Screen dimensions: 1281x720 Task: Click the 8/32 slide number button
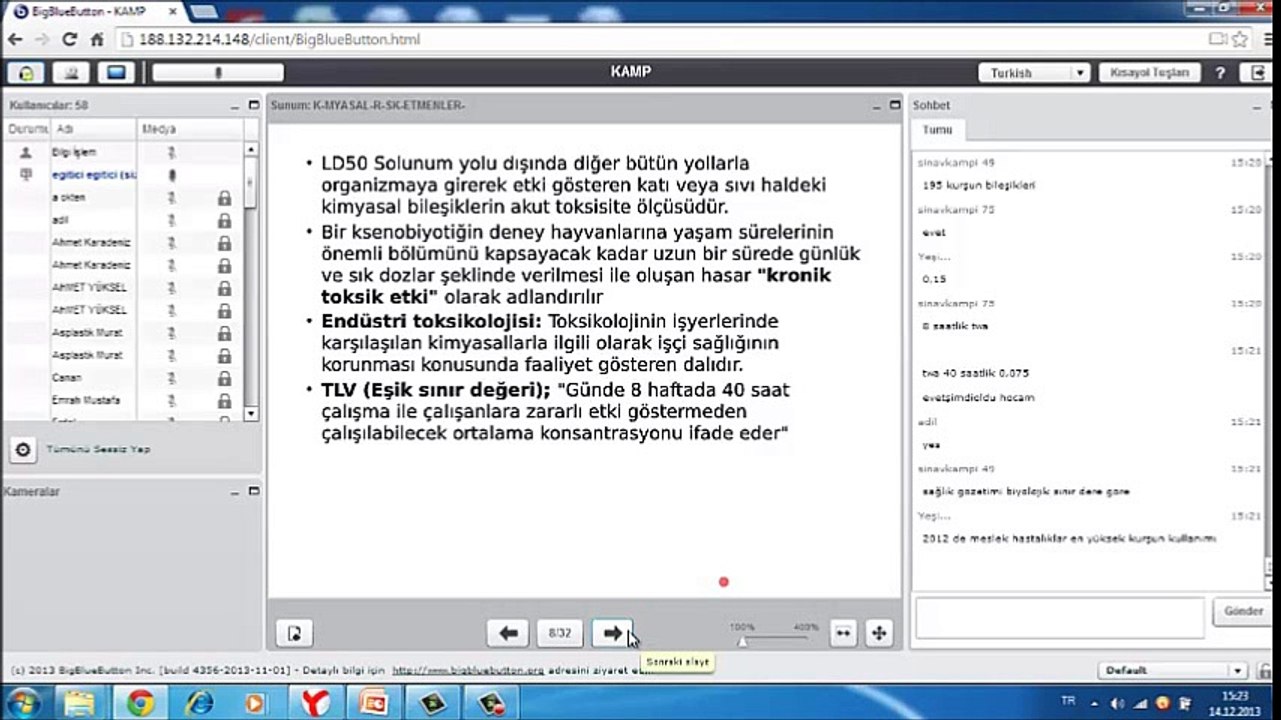(x=560, y=633)
